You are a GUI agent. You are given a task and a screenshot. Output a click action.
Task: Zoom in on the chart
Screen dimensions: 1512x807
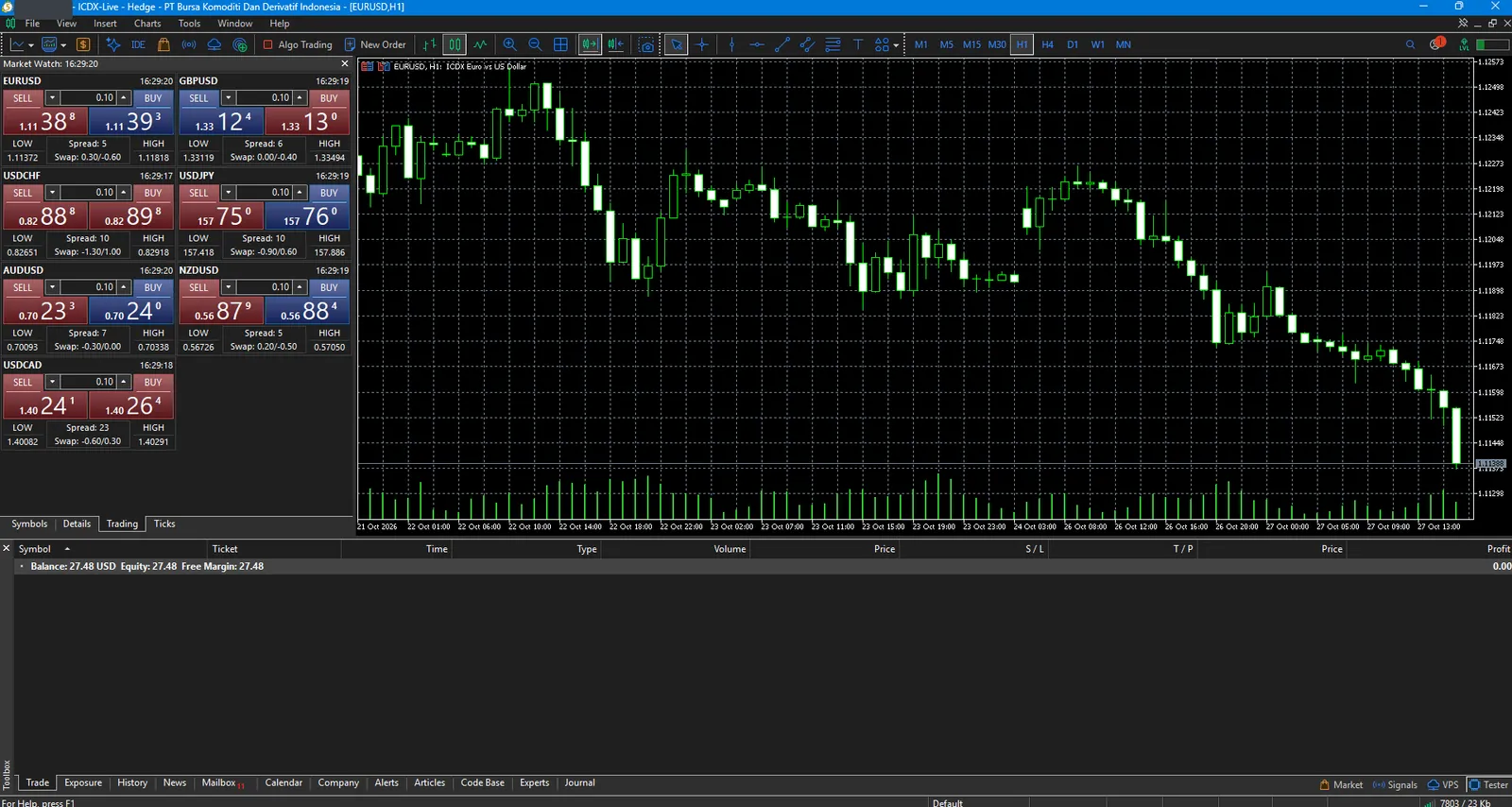point(510,44)
